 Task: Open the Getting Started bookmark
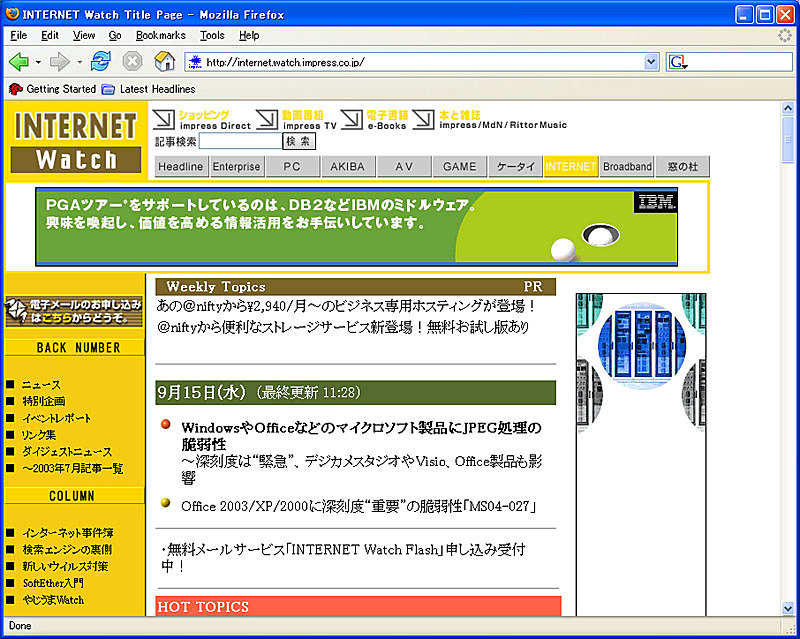pos(53,89)
